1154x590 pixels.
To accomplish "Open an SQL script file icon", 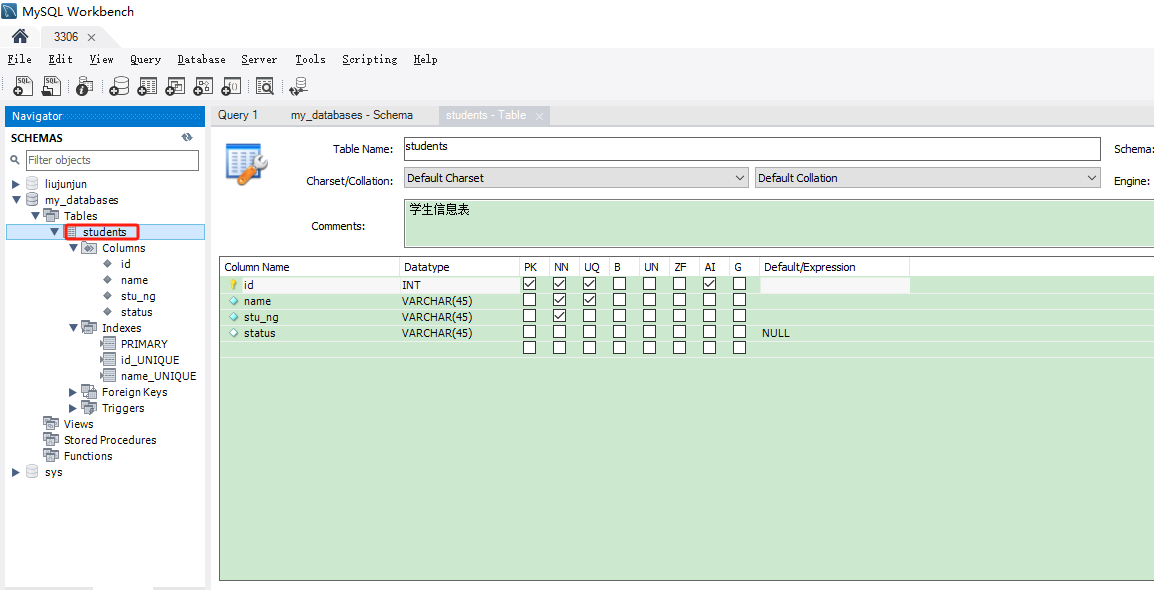I will tap(51, 86).
